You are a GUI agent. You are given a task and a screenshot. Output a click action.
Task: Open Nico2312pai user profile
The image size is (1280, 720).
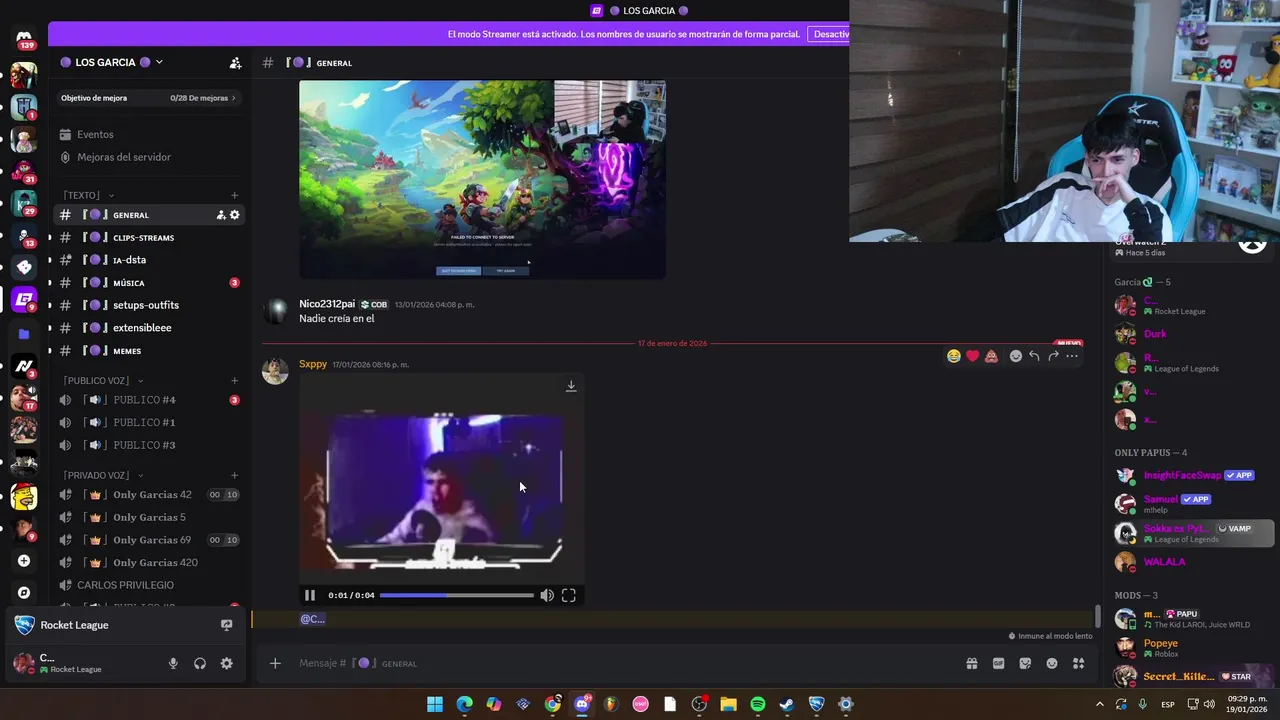[327, 304]
